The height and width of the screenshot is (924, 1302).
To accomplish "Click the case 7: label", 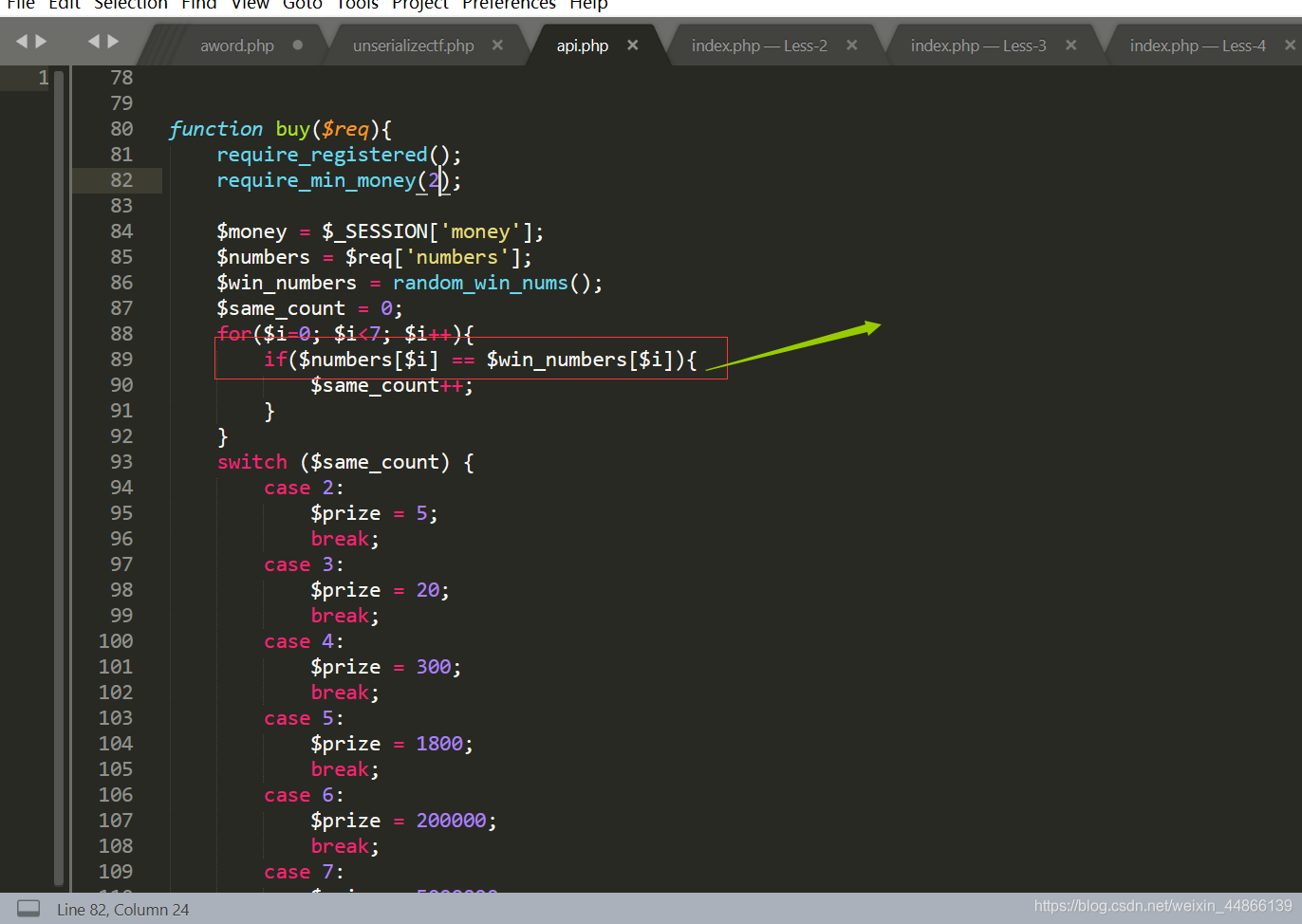I will pos(304,872).
